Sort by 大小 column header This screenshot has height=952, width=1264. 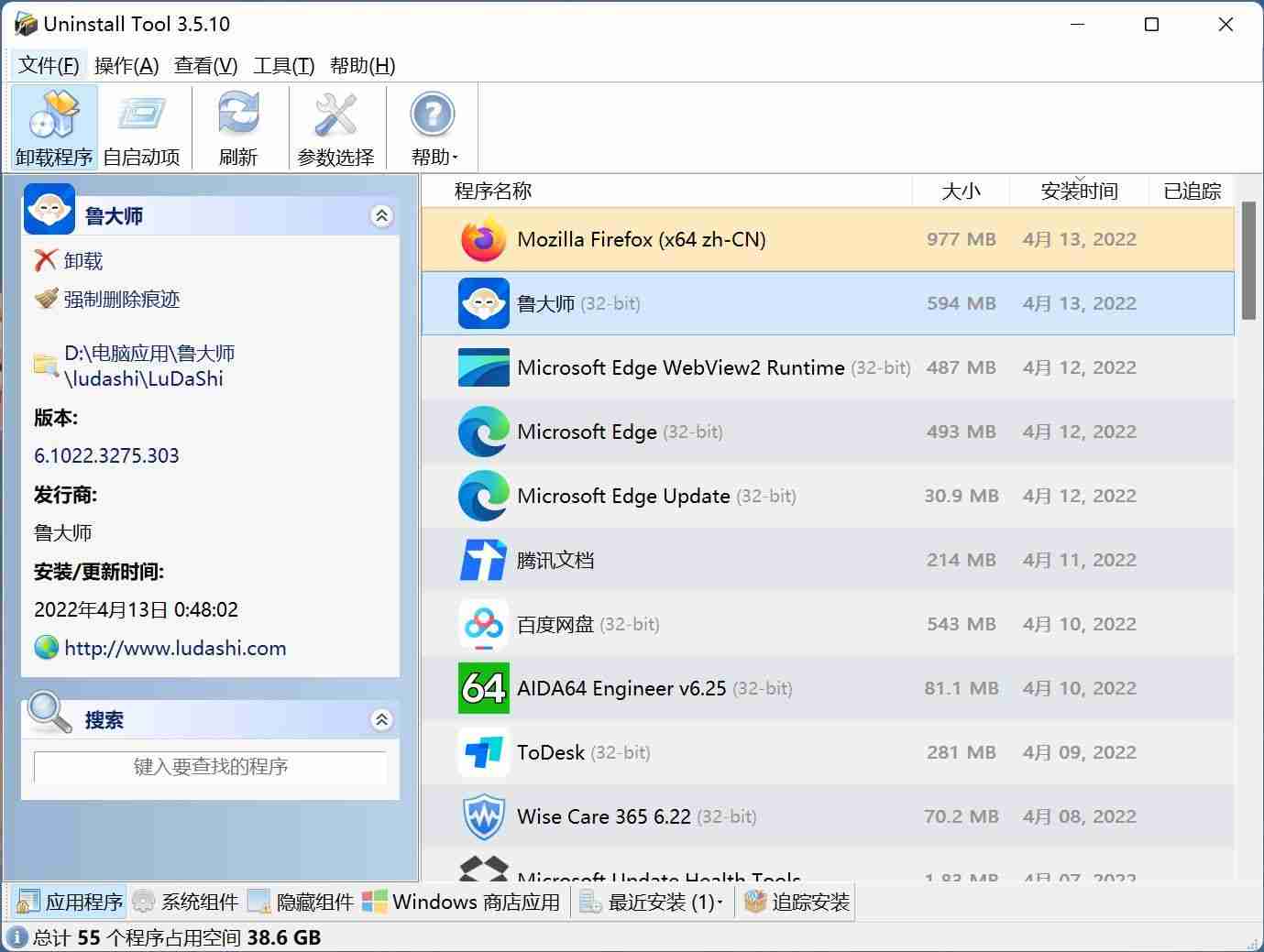pos(961,191)
